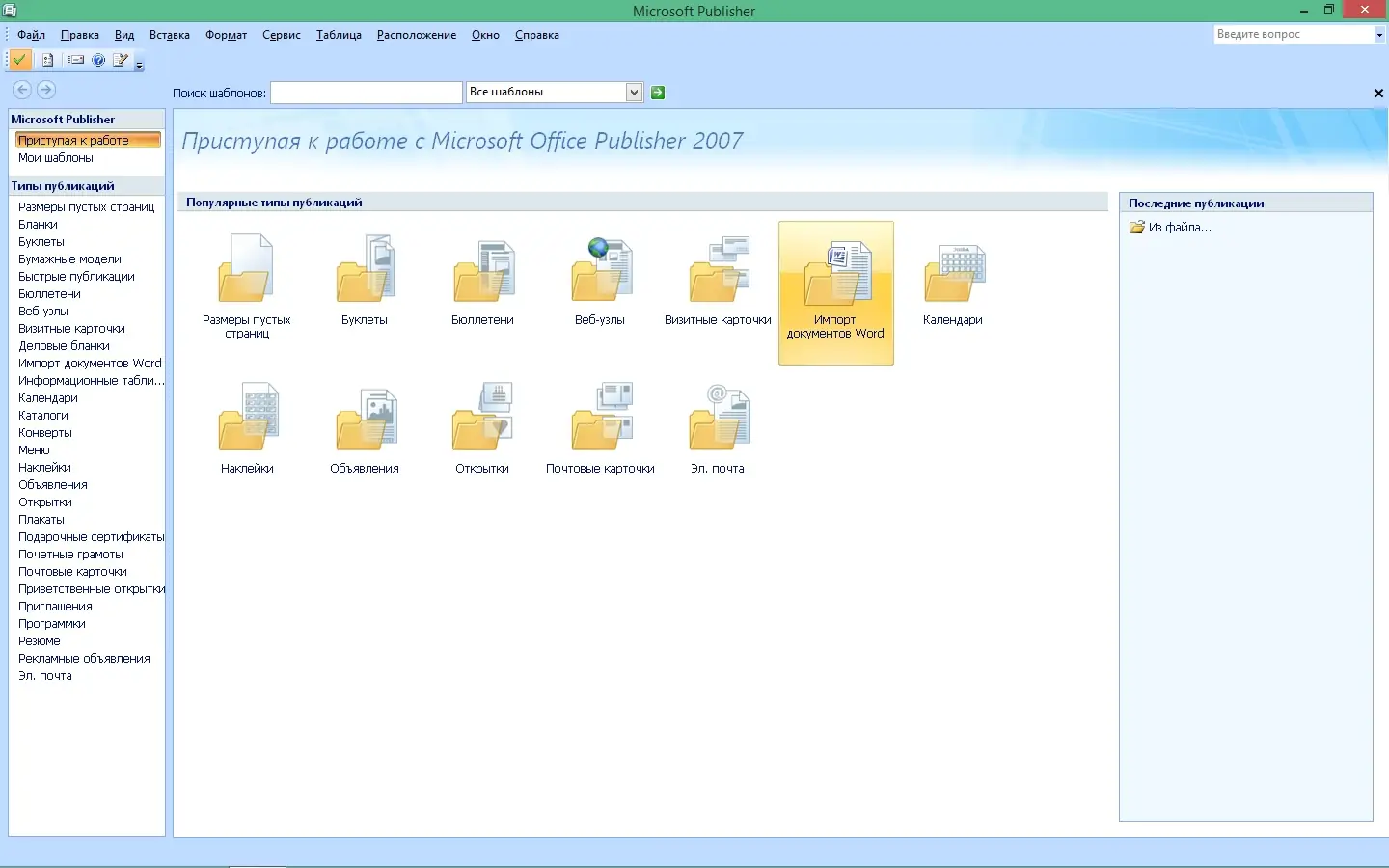Open the Наклейки publication type icon
1389x868 pixels.
(x=247, y=417)
